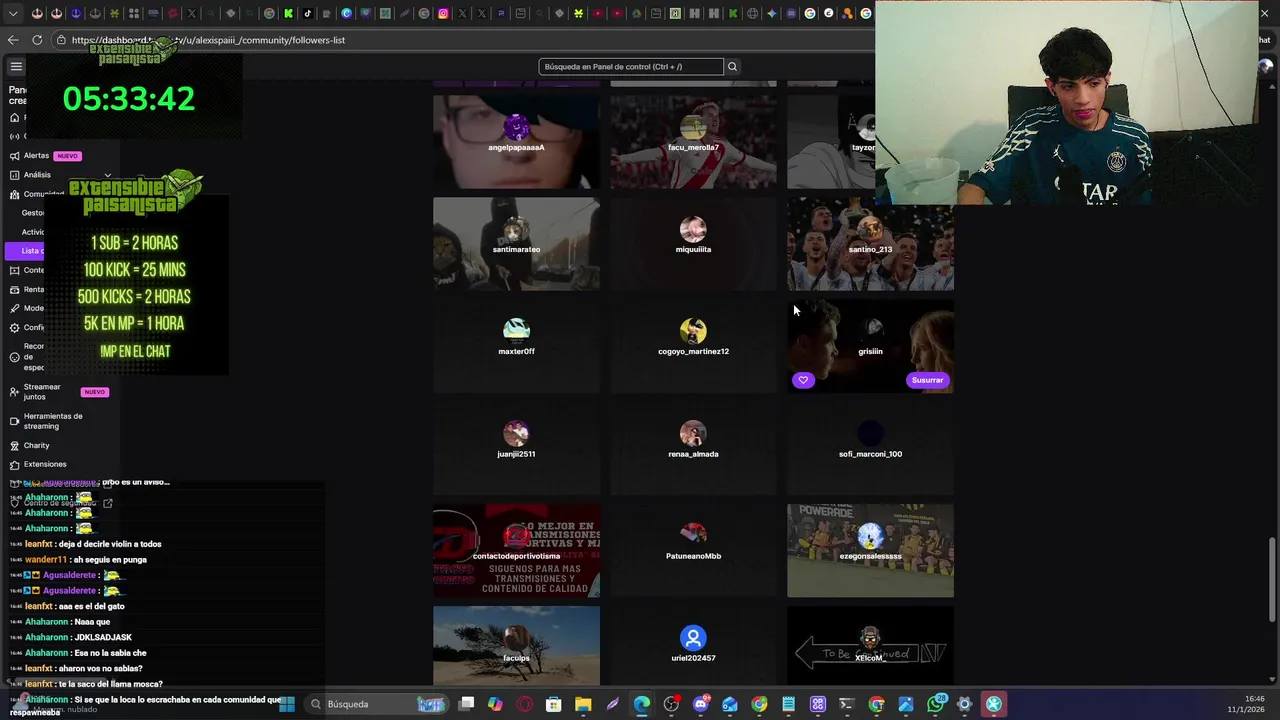The width and height of the screenshot is (1280, 720).
Task: Open Extensiones in the sidebar
Action: click(45, 464)
